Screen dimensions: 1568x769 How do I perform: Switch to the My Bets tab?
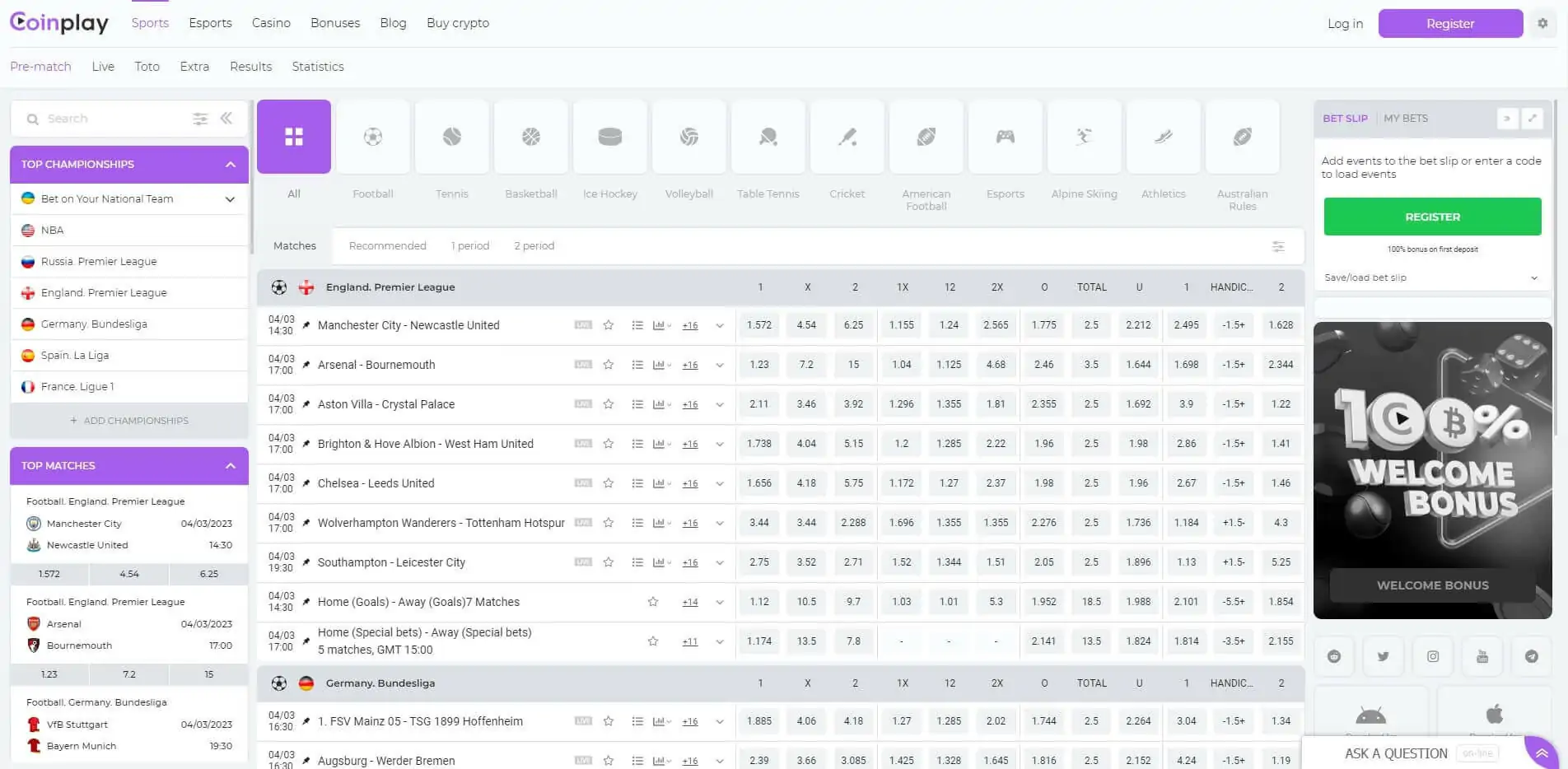pos(1405,119)
